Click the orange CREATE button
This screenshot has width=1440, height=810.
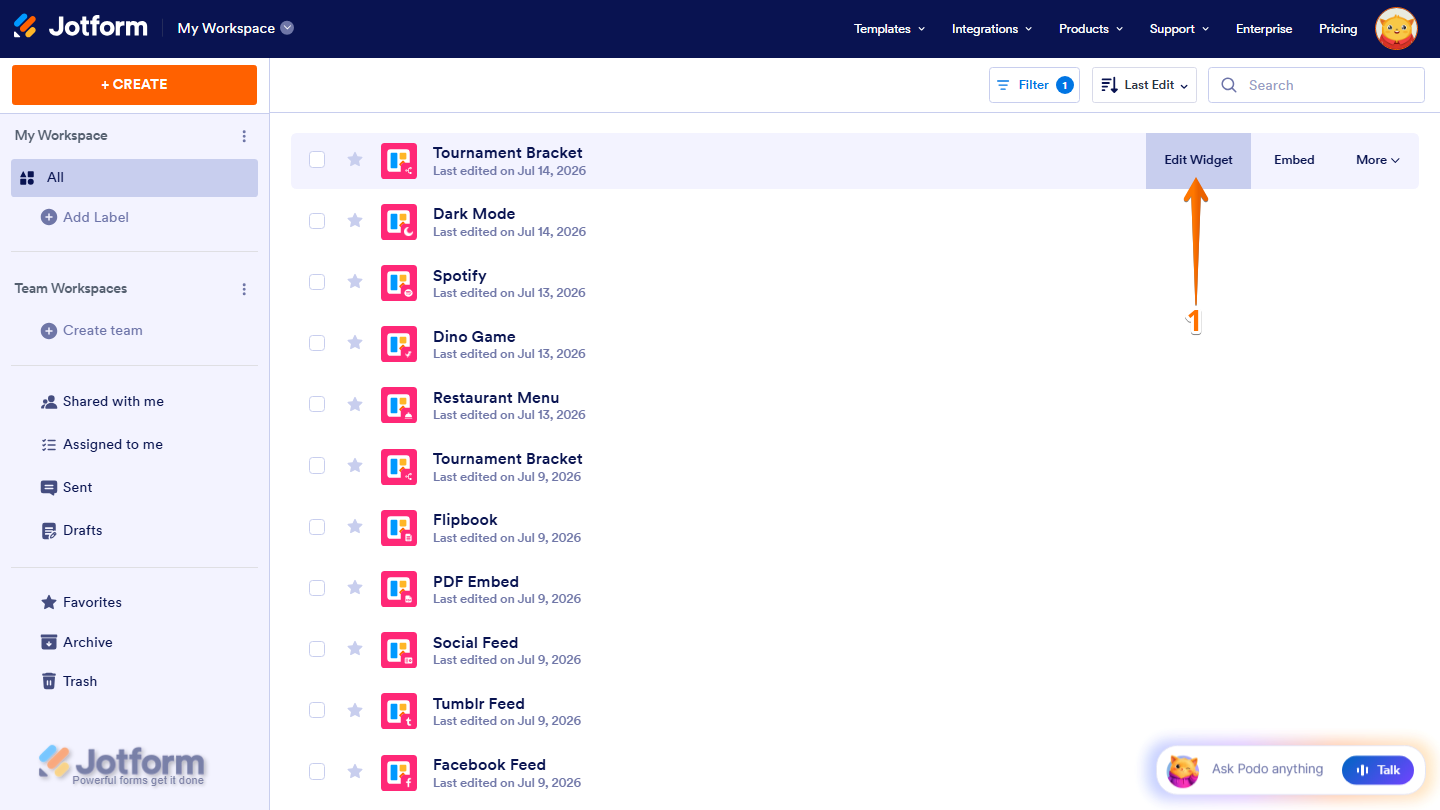[134, 85]
